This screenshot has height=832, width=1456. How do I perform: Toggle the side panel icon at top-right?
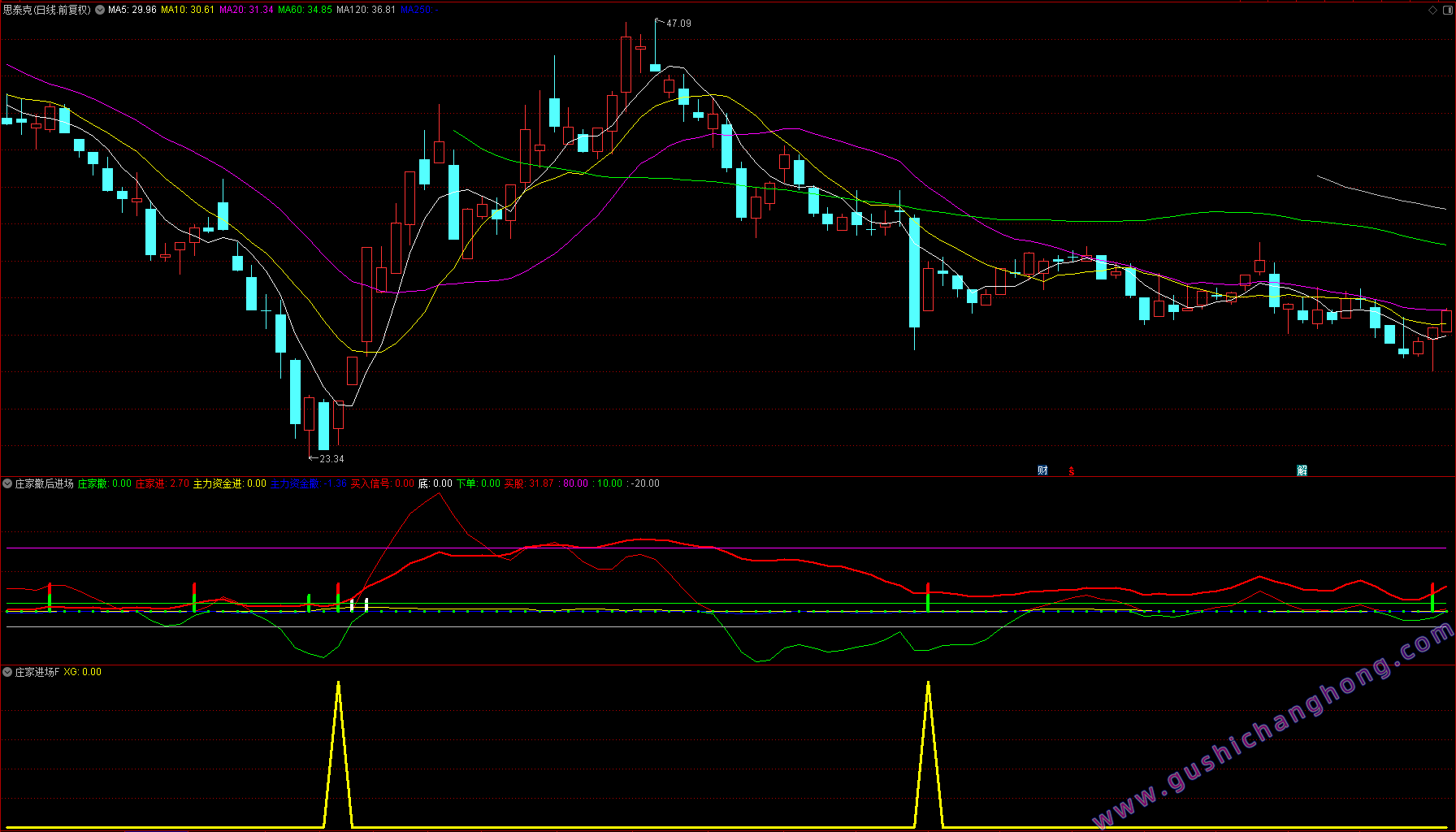tap(1446, 10)
